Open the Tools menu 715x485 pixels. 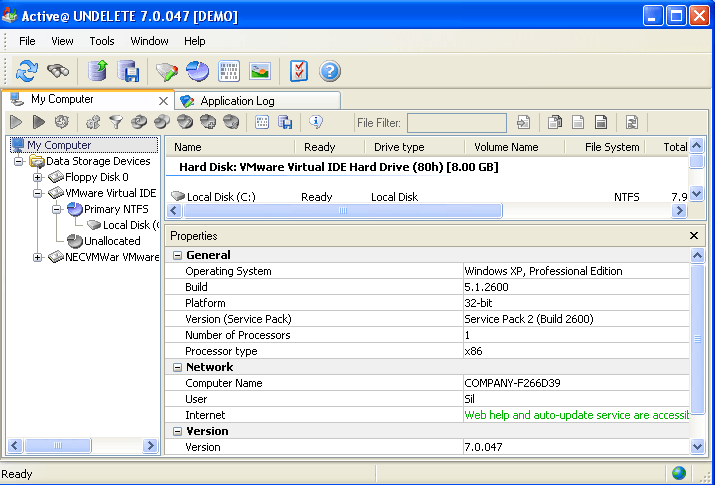(102, 41)
